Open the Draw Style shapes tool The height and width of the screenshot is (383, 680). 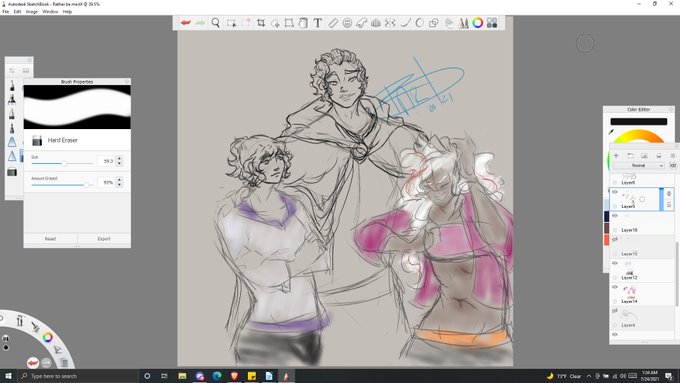(433, 23)
